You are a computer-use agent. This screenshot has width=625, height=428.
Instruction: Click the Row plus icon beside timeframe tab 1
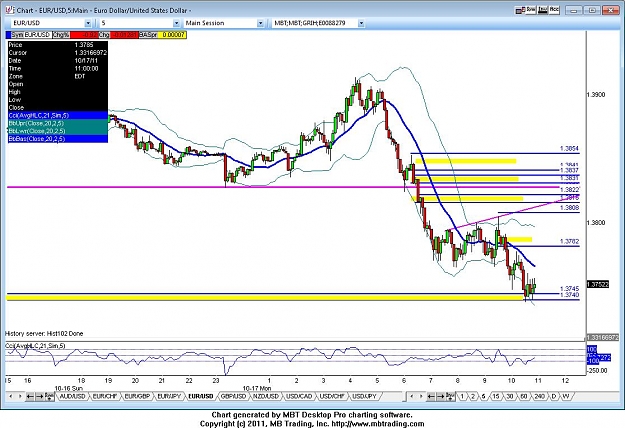pyautogui.click(x=450, y=397)
